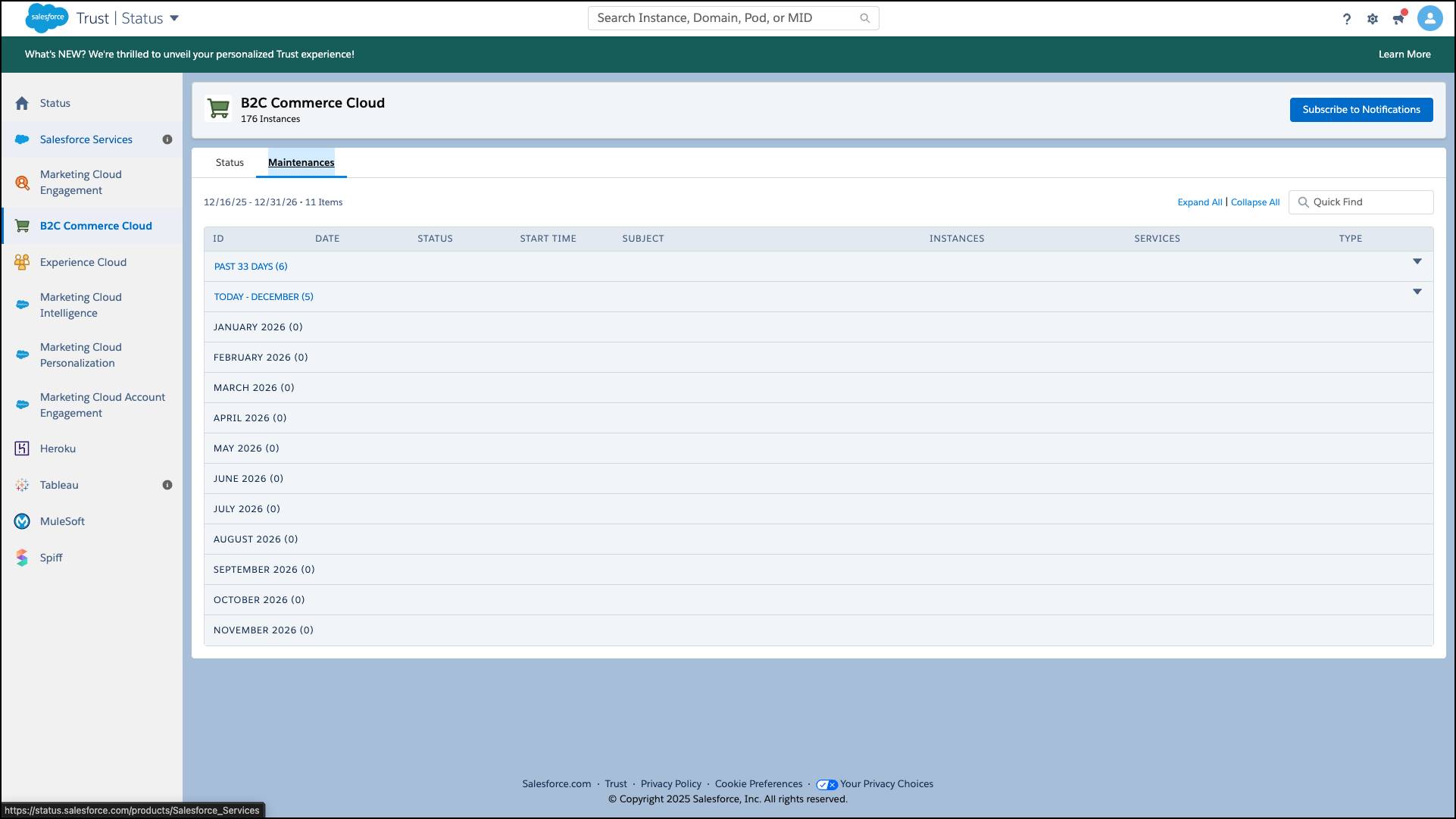
Task: Click the SERVICES column header
Action: (1157, 239)
